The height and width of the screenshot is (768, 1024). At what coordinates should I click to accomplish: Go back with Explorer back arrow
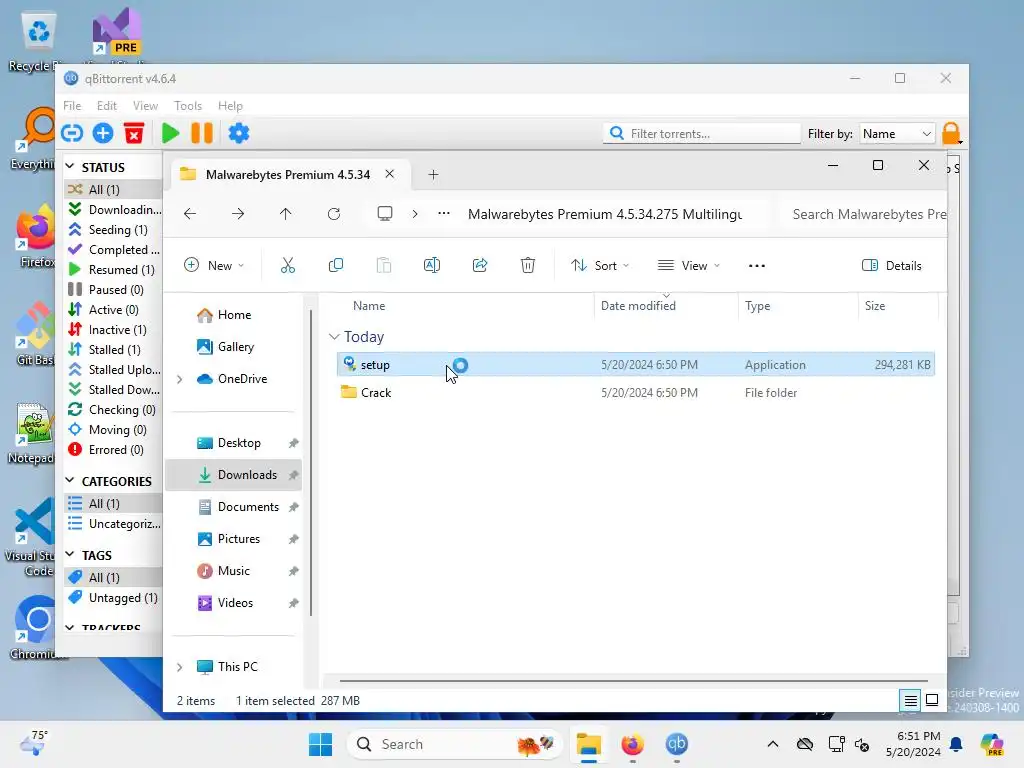point(190,214)
